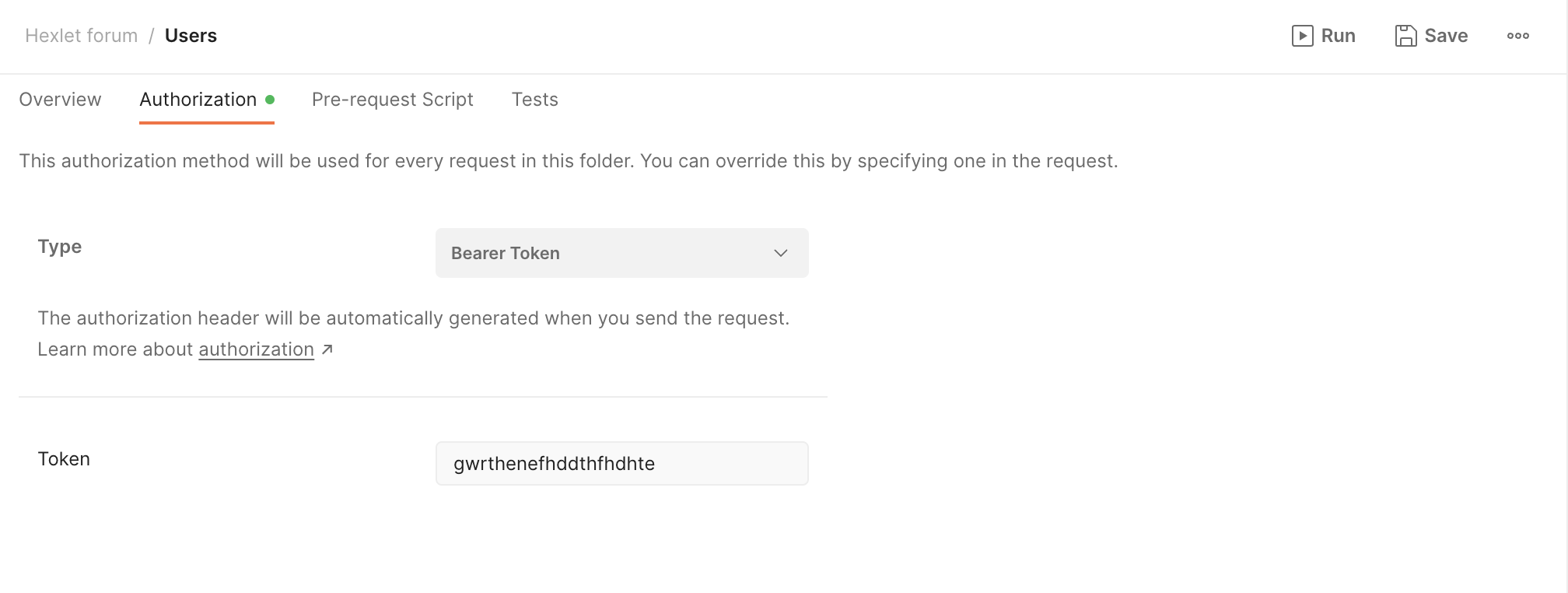
Task: Click the Token field label
Action: coord(64,459)
